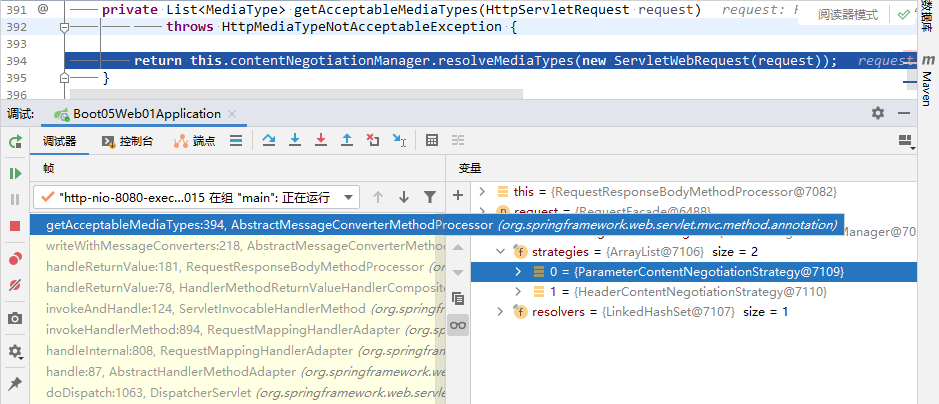This screenshot has width=939, height=404.
Task: Select the resolvers LinkedHashSet@7107 row
Action: tap(695, 312)
